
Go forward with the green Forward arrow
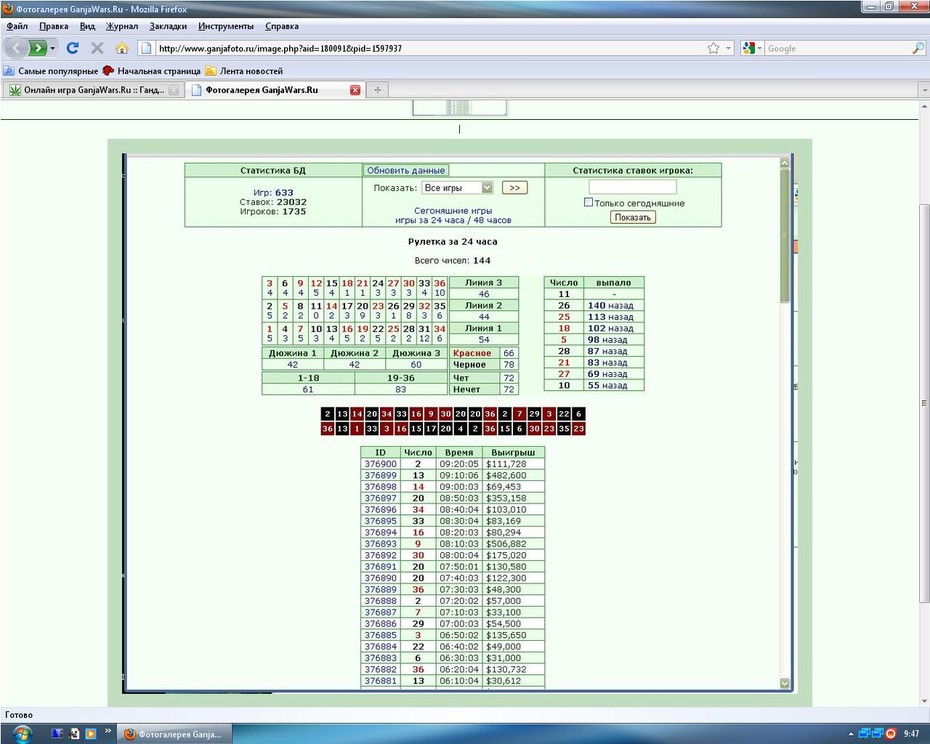coord(37,48)
